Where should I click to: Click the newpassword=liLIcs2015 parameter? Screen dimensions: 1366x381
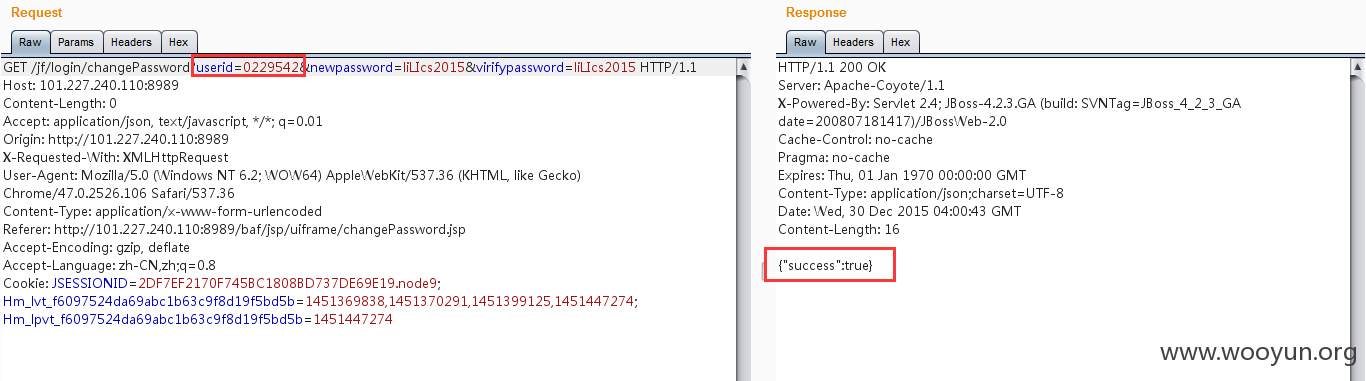pos(387,68)
